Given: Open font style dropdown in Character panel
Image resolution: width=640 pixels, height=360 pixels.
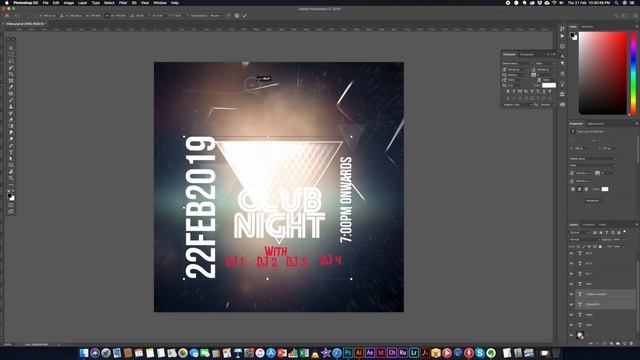Looking at the screenshot, I should click(x=546, y=63).
